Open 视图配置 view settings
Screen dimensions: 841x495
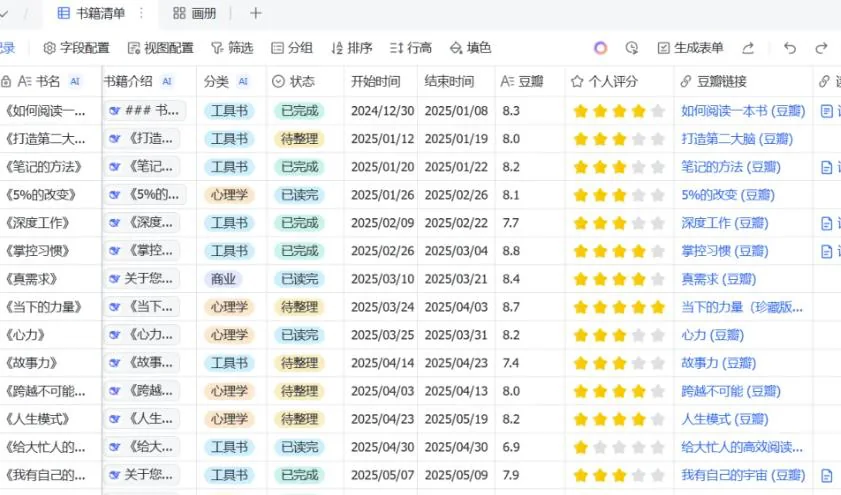[160, 48]
